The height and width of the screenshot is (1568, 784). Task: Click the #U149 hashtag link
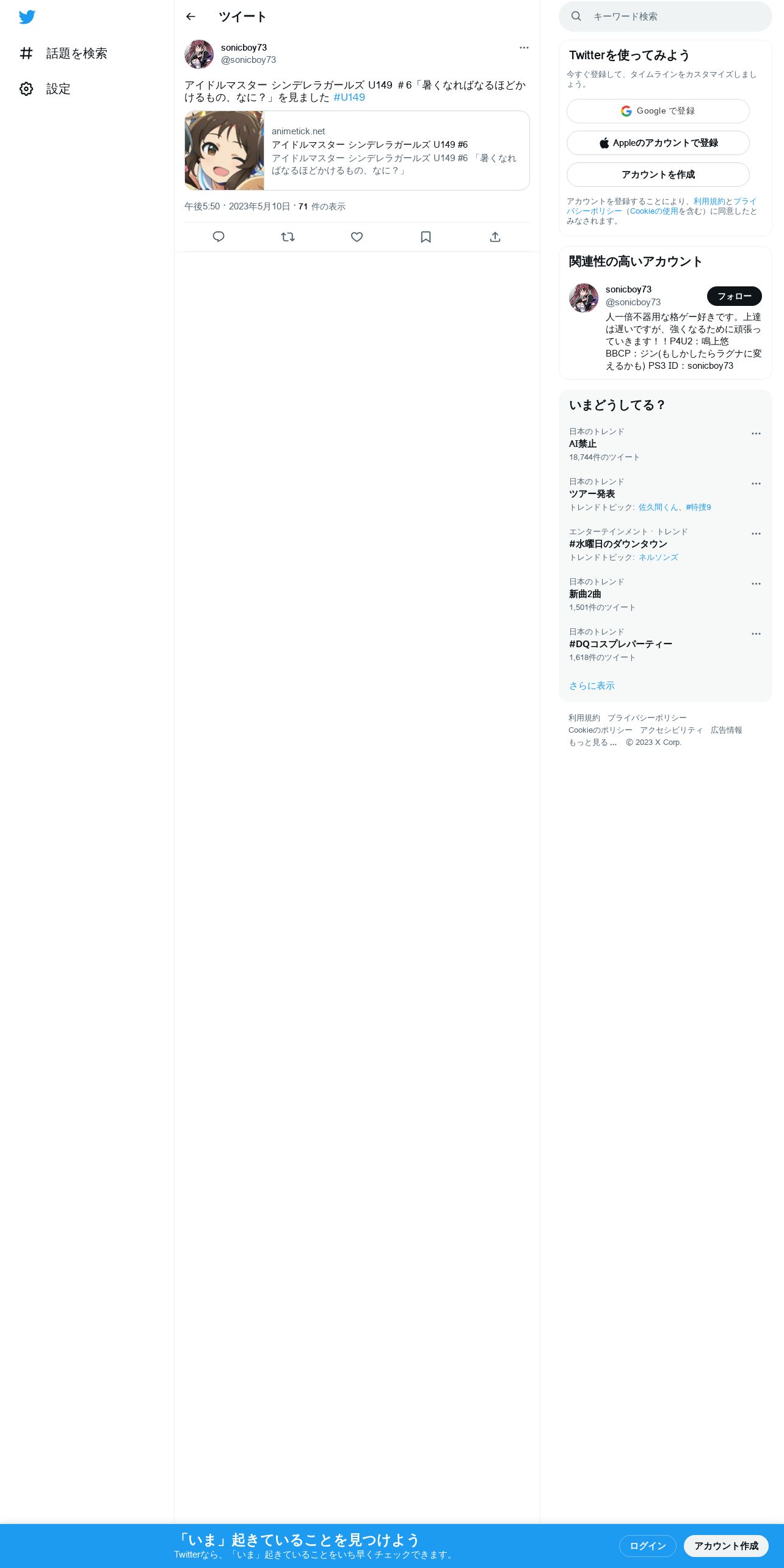(349, 98)
